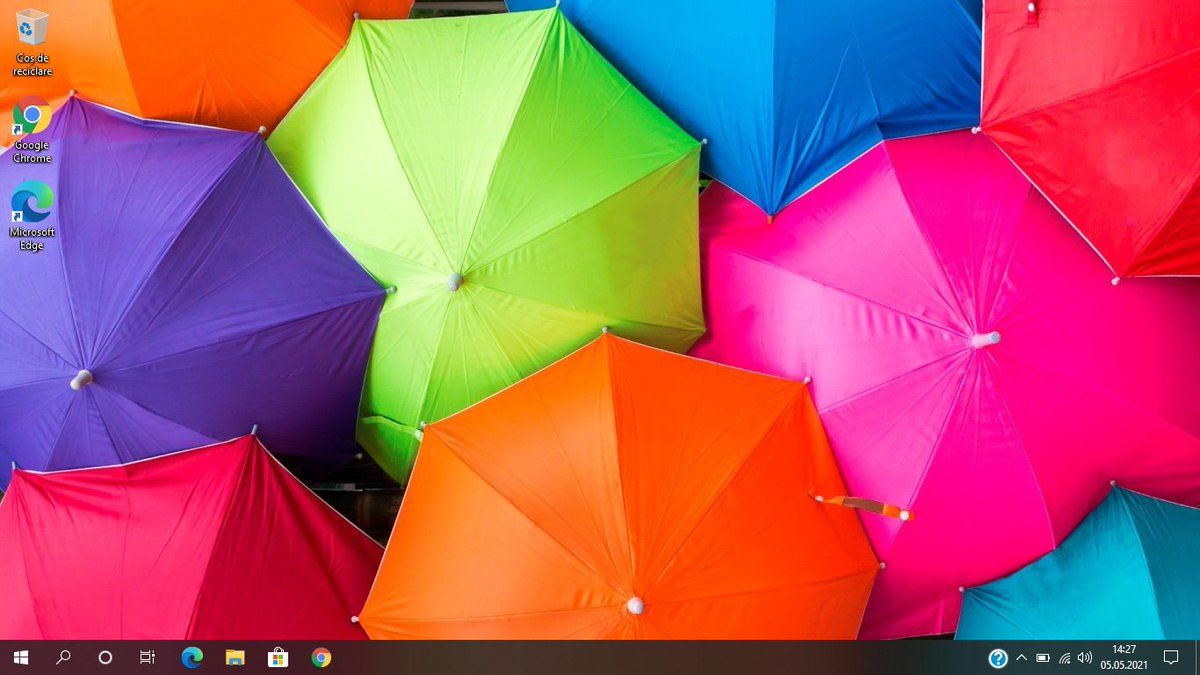Click empty area of the taskbar

coord(650,657)
